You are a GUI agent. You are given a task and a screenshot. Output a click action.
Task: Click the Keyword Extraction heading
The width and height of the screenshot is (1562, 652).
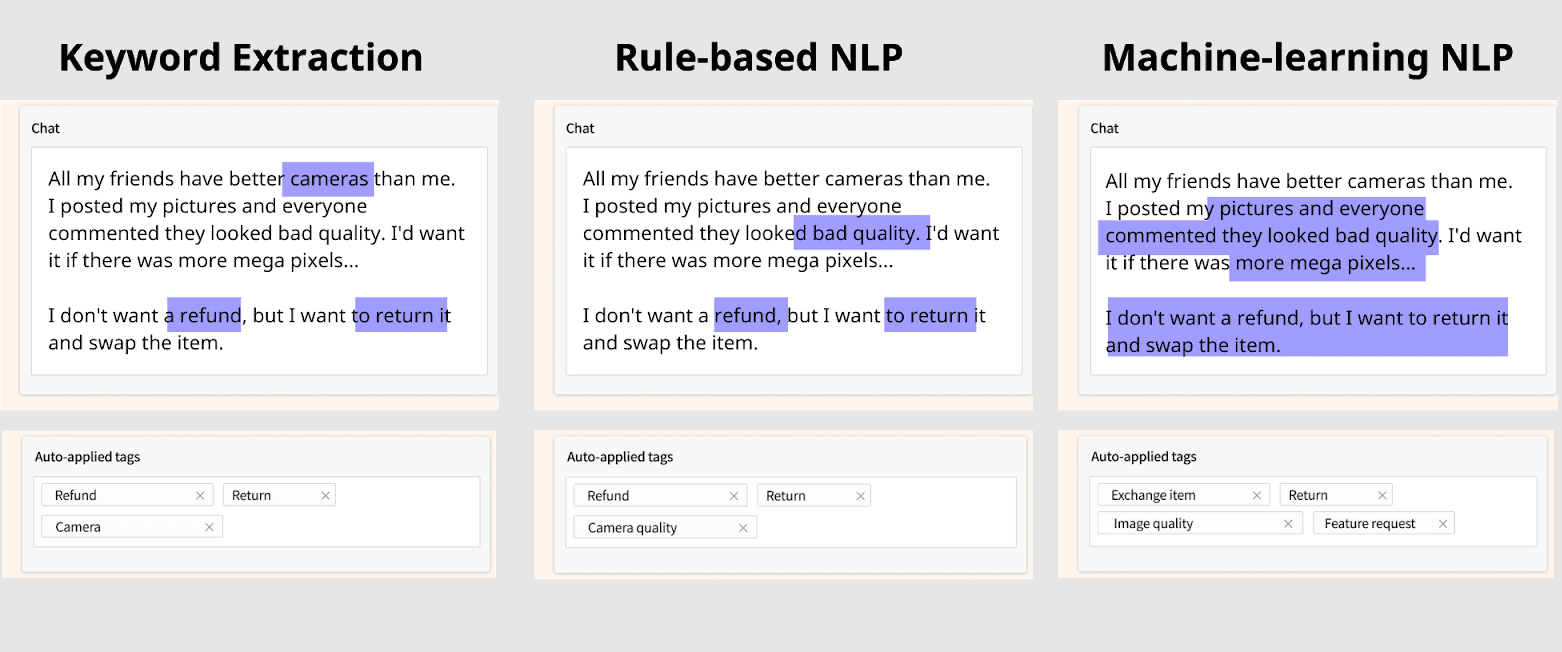pos(240,57)
